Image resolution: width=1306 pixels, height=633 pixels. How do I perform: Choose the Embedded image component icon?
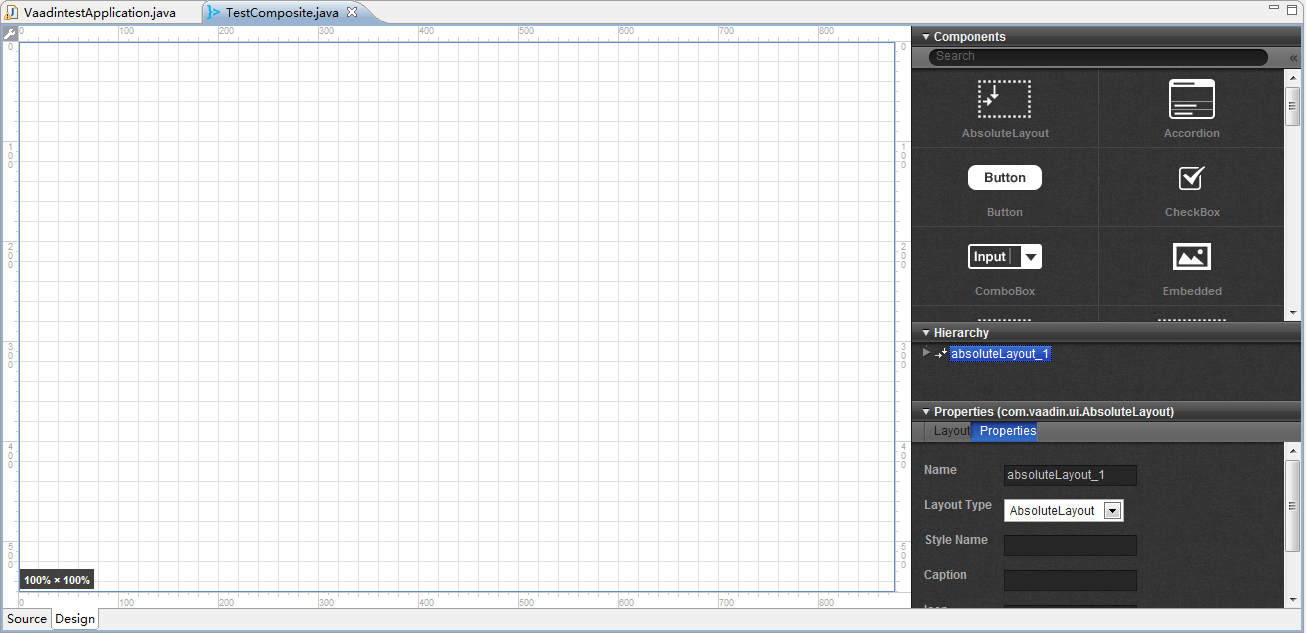[x=1191, y=257]
